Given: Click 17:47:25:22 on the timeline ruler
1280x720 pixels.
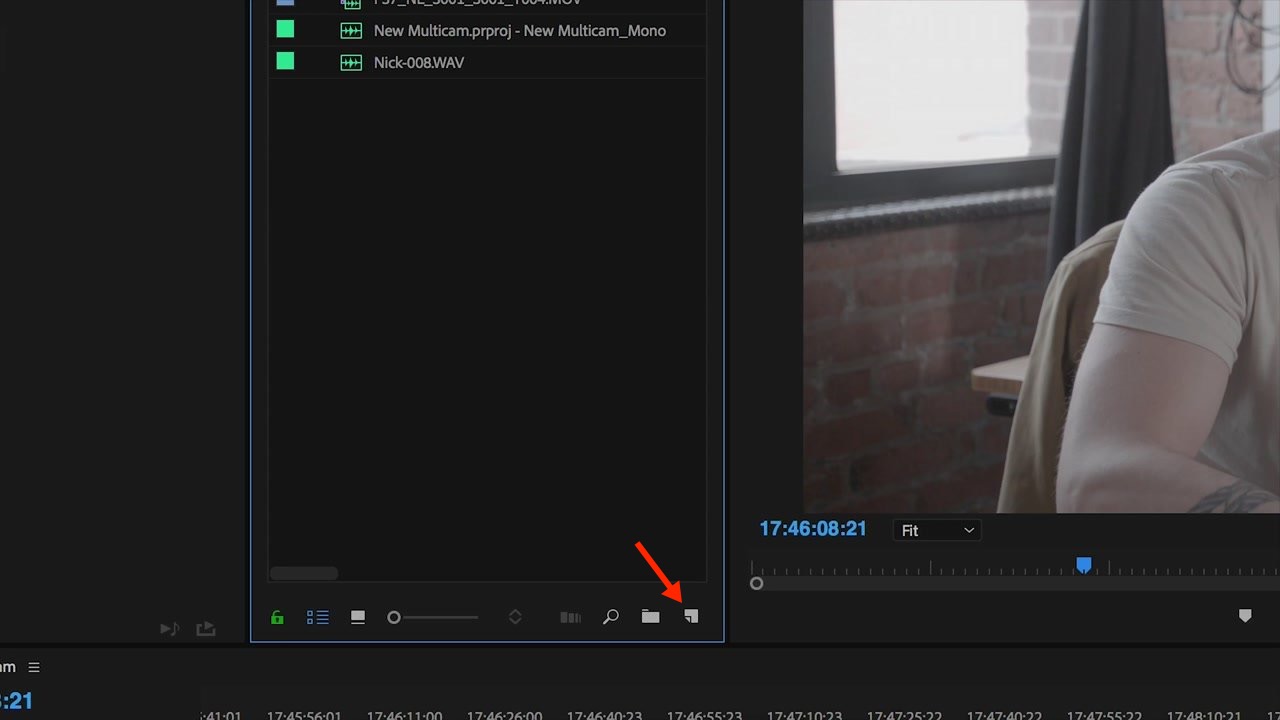Looking at the screenshot, I should pyautogui.click(x=904, y=716).
